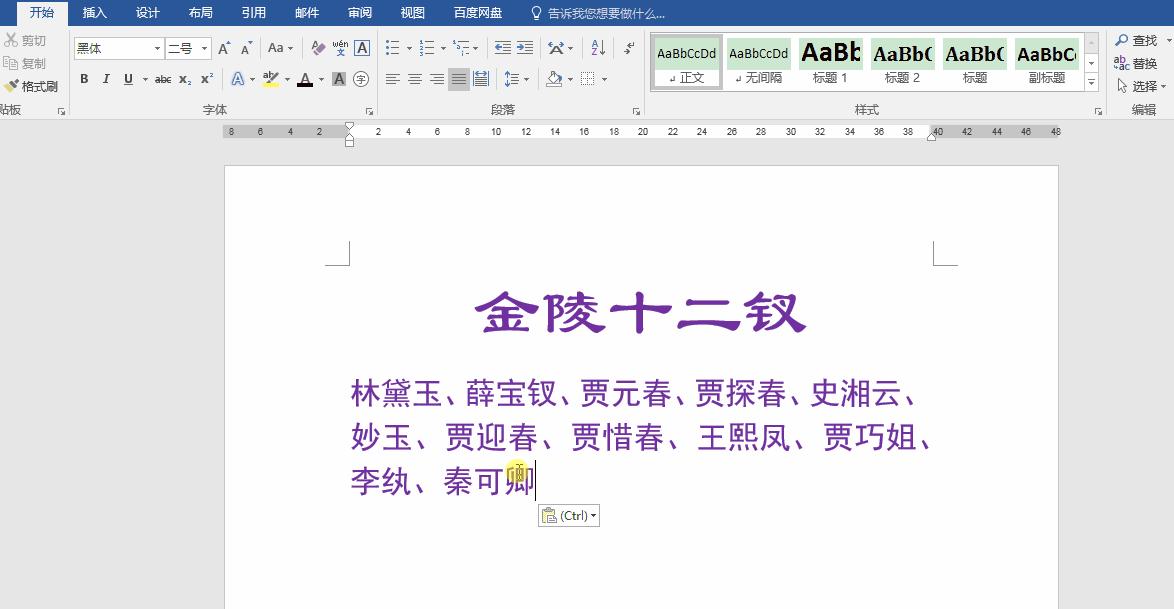Screen dimensions: 1174x609
Task: Toggle italic formatting
Action: [105, 78]
